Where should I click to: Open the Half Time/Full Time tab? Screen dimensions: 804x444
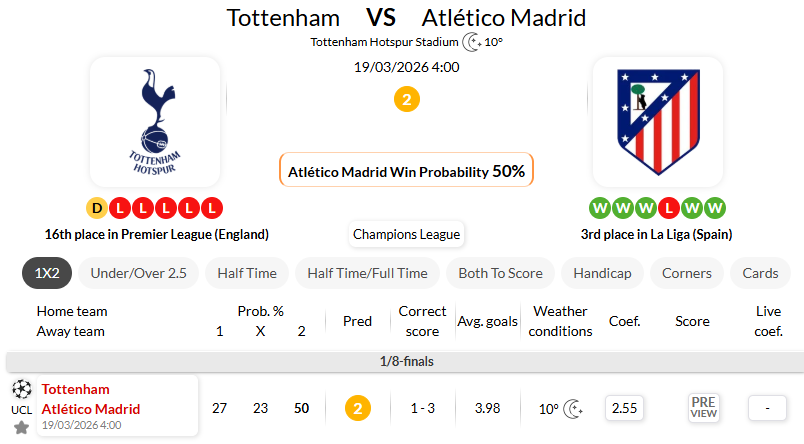[x=367, y=273]
